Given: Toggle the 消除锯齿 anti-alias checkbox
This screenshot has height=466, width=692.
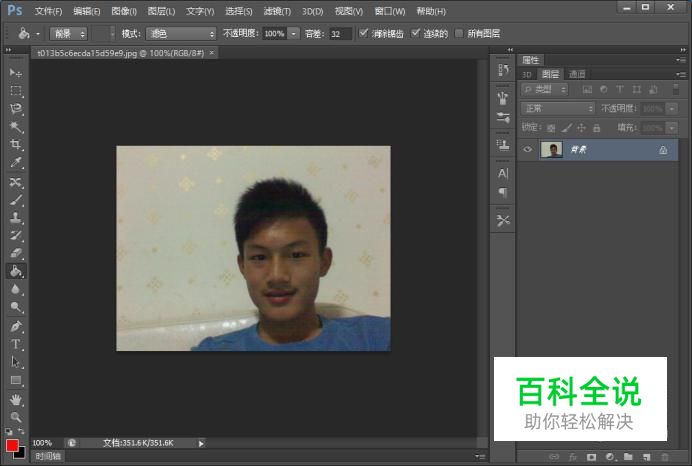Looking at the screenshot, I should pos(363,33).
